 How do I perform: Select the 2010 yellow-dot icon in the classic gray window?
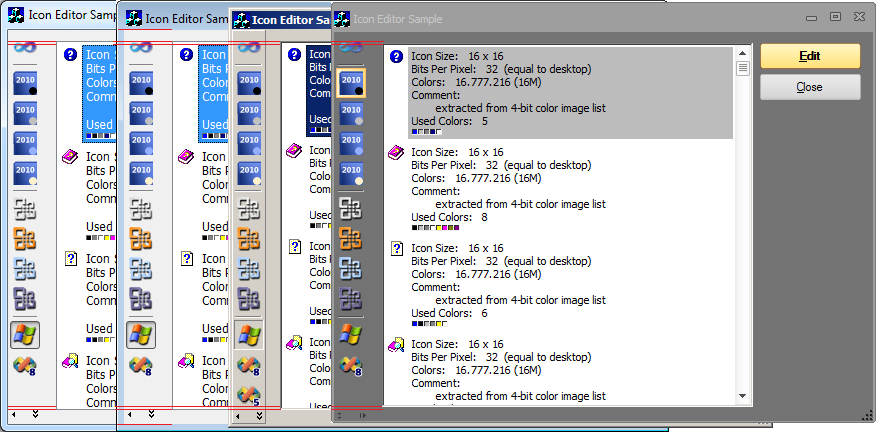pyautogui.click(x=249, y=174)
